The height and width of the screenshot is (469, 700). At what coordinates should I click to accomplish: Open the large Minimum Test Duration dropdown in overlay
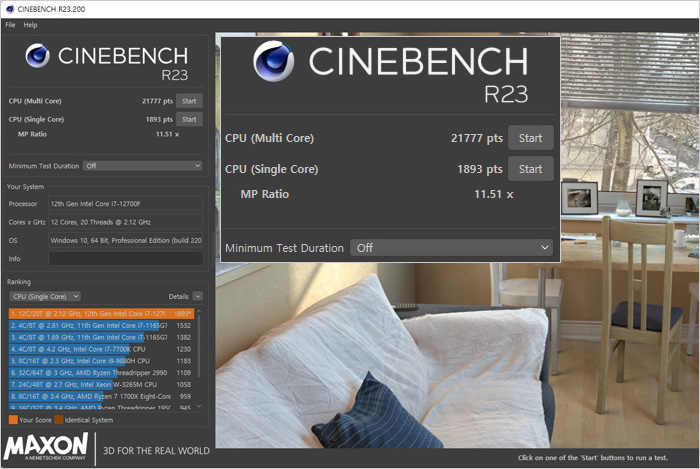pyautogui.click(x=451, y=248)
